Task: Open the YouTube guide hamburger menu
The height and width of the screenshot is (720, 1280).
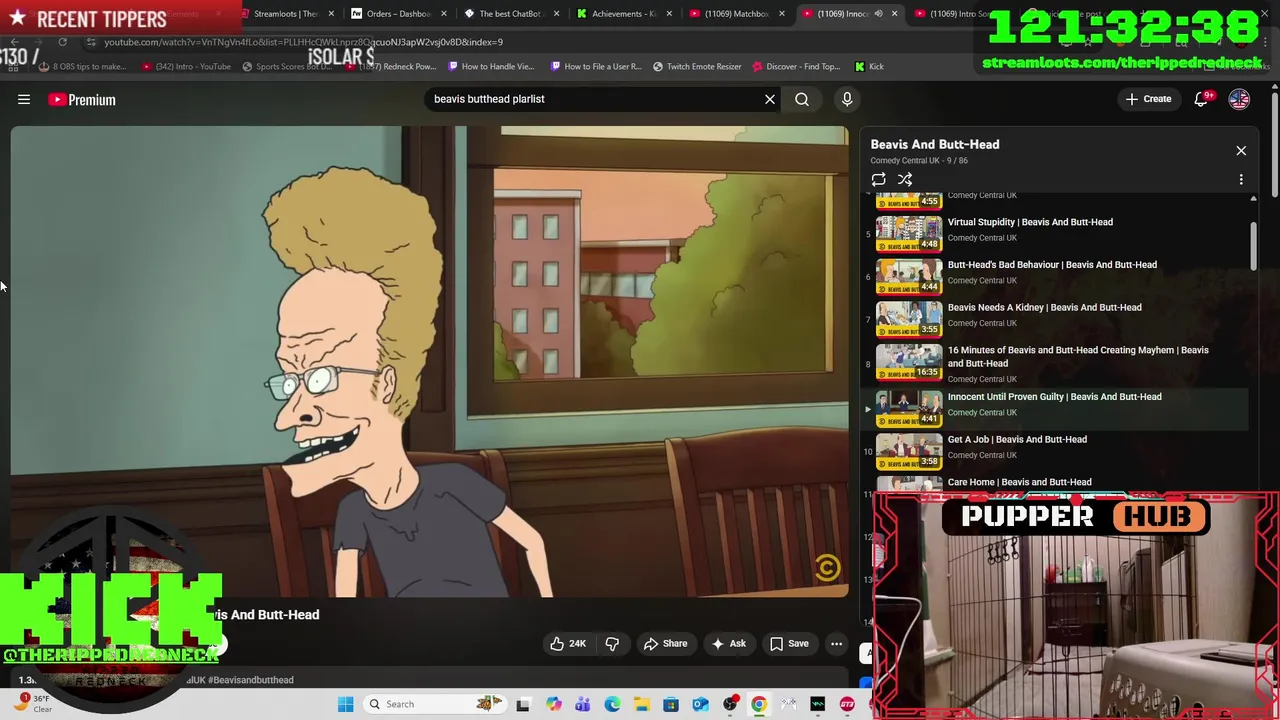Action: click(x=24, y=99)
